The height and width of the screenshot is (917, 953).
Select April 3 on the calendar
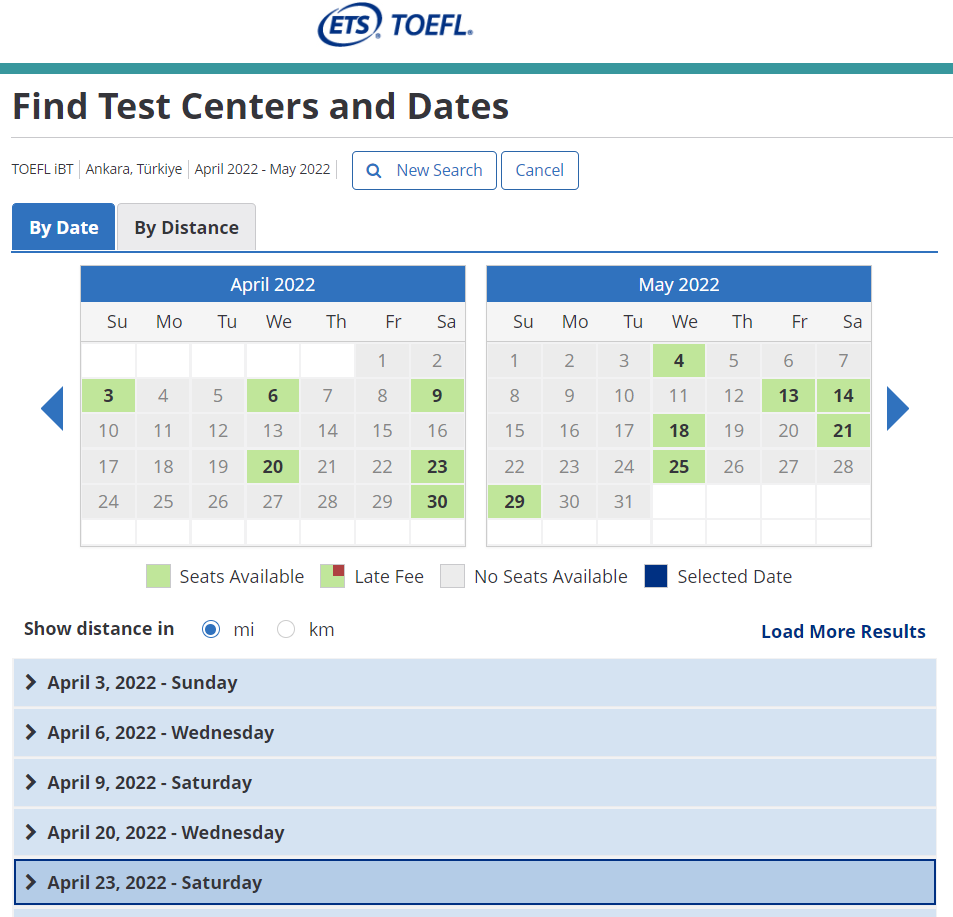[x=108, y=396]
